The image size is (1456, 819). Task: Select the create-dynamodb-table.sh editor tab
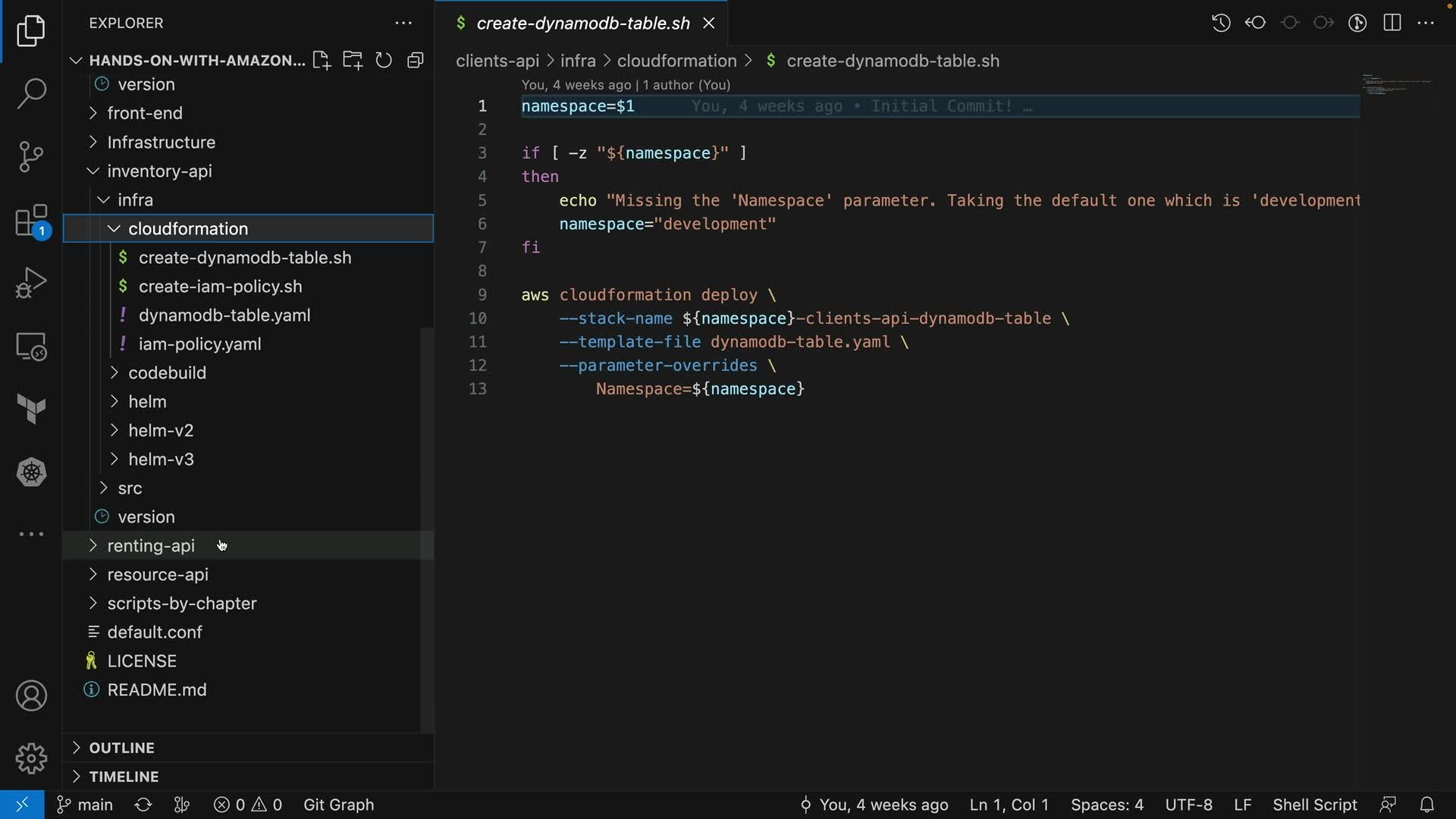(x=582, y=24)
